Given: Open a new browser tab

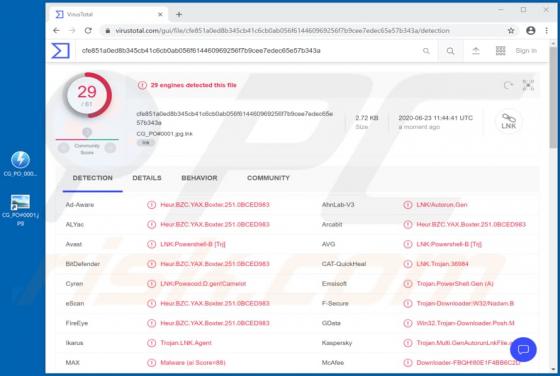Looking at the screenshot, I should tap(179, 15).
